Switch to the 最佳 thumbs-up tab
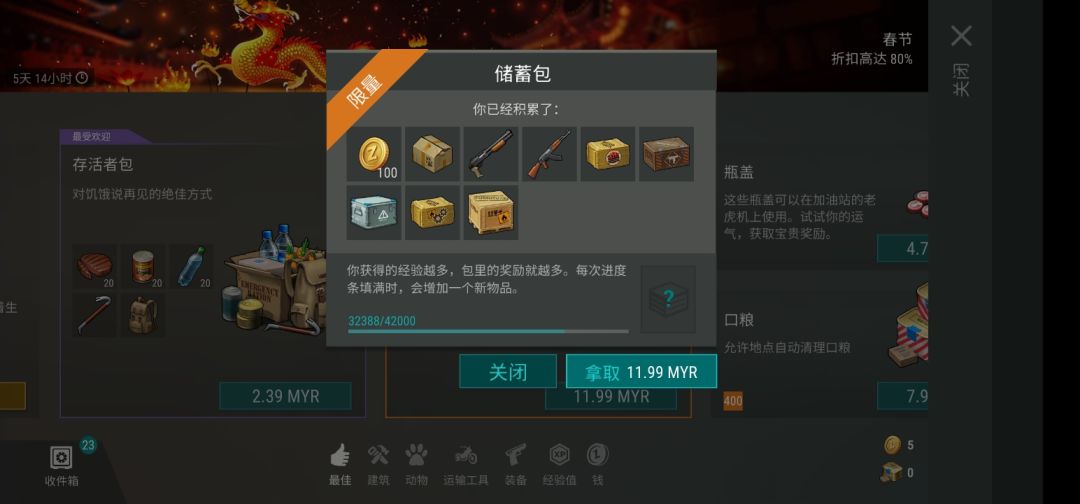 tap(340, 465)
